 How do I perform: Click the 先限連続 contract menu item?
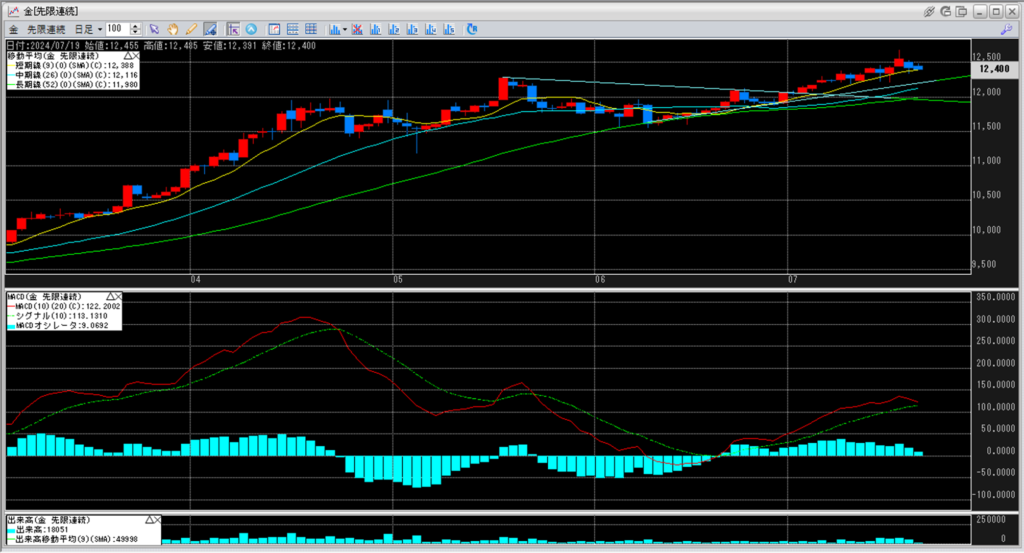(x=48, y=28)
